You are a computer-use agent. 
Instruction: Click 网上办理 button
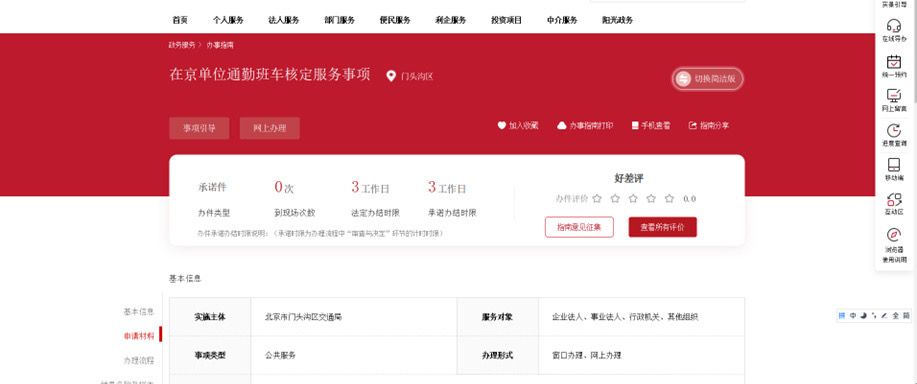(270, 129)
